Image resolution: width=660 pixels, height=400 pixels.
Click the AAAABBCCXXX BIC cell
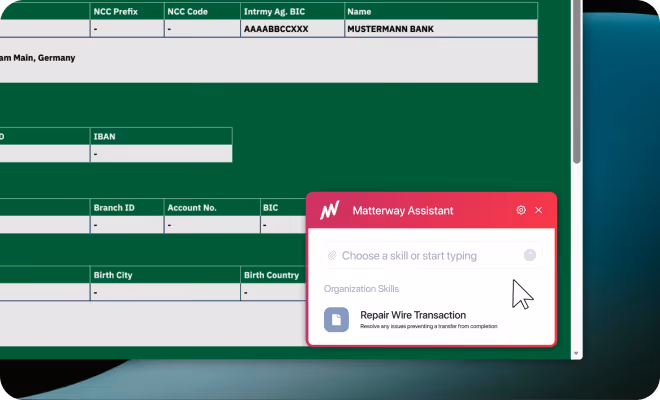click(x=292, y=29)
